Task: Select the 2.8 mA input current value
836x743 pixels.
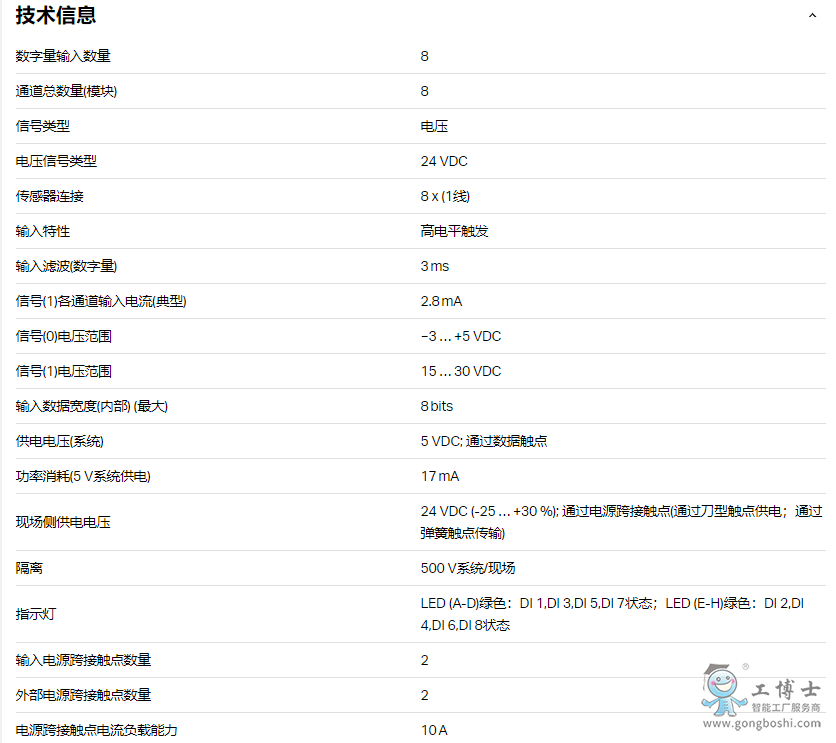Action: pyautogui.click(x=441, y=301)
